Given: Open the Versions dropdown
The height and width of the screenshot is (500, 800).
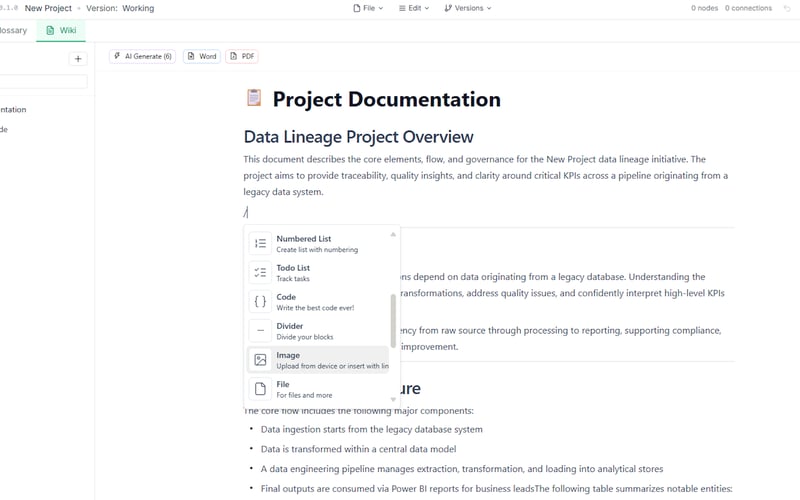Looking at the screenshot, I should [467, 8].
